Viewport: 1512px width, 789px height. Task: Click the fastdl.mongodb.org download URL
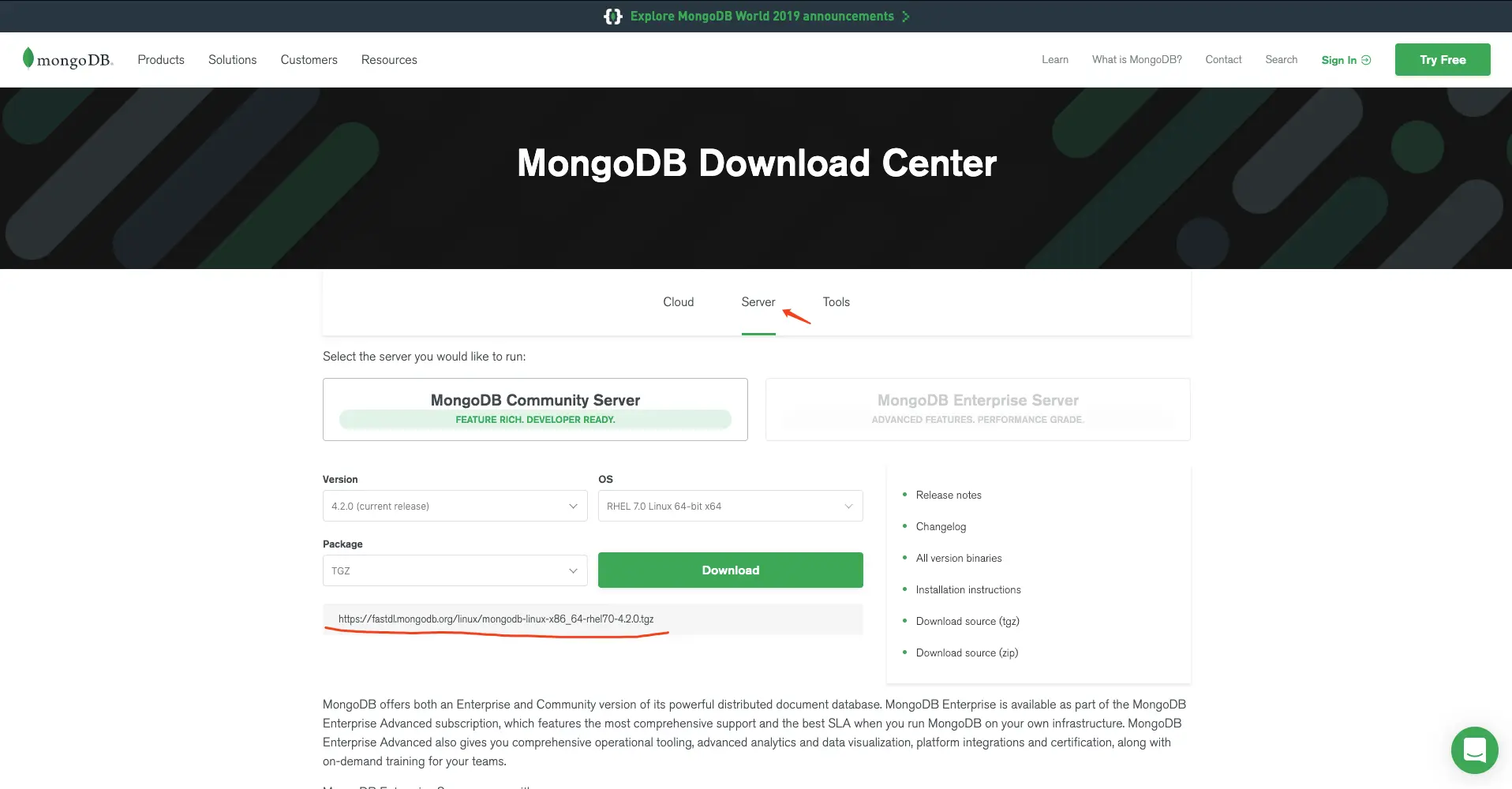496,619
